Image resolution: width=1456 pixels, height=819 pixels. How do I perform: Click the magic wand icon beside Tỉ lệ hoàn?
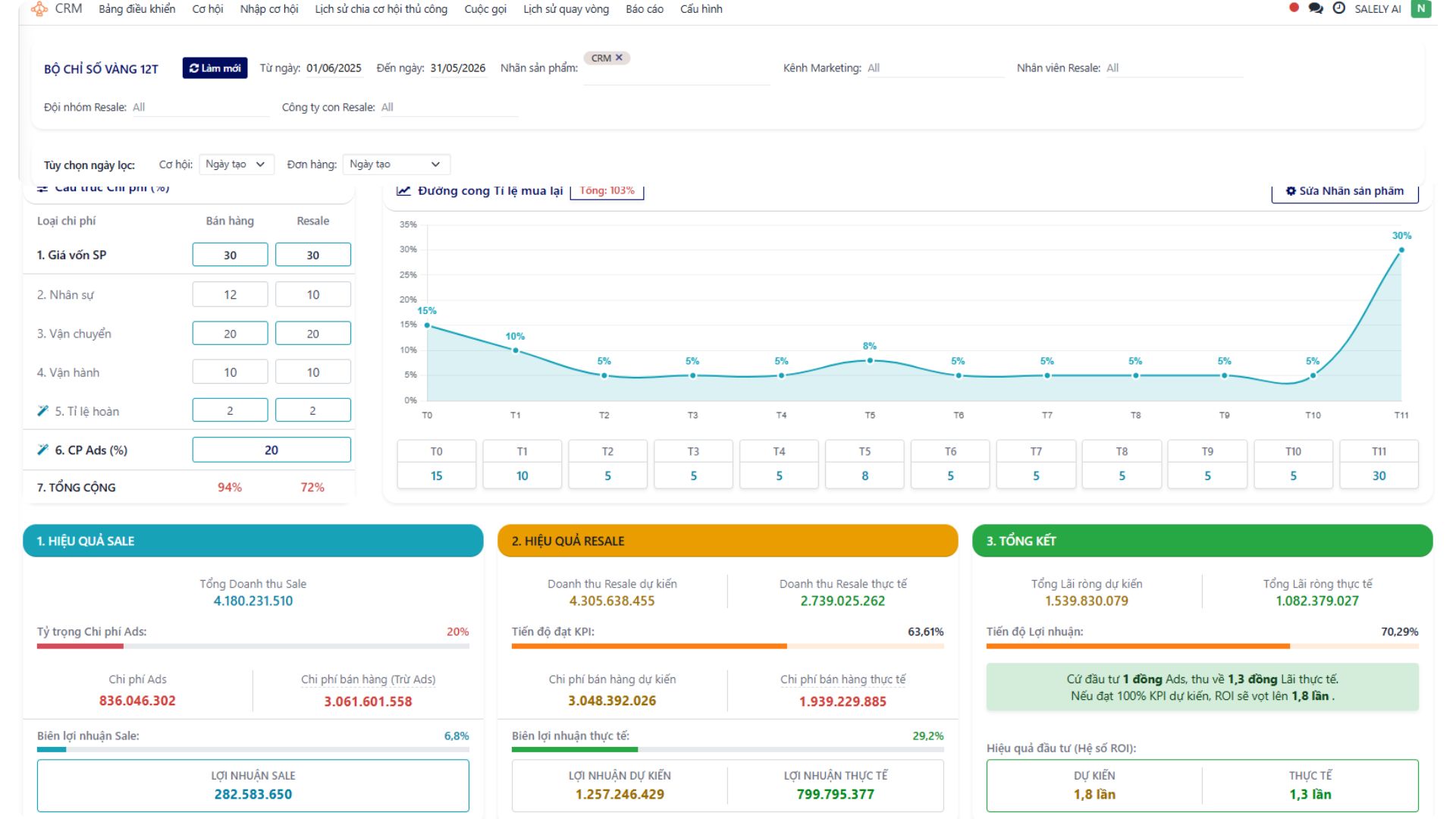(42, 411)
